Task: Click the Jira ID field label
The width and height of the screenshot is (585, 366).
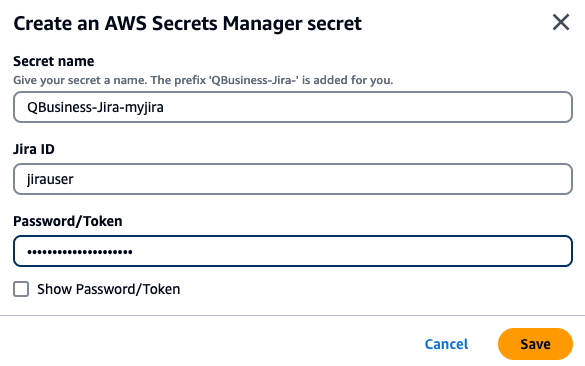Action: (34, 149)
